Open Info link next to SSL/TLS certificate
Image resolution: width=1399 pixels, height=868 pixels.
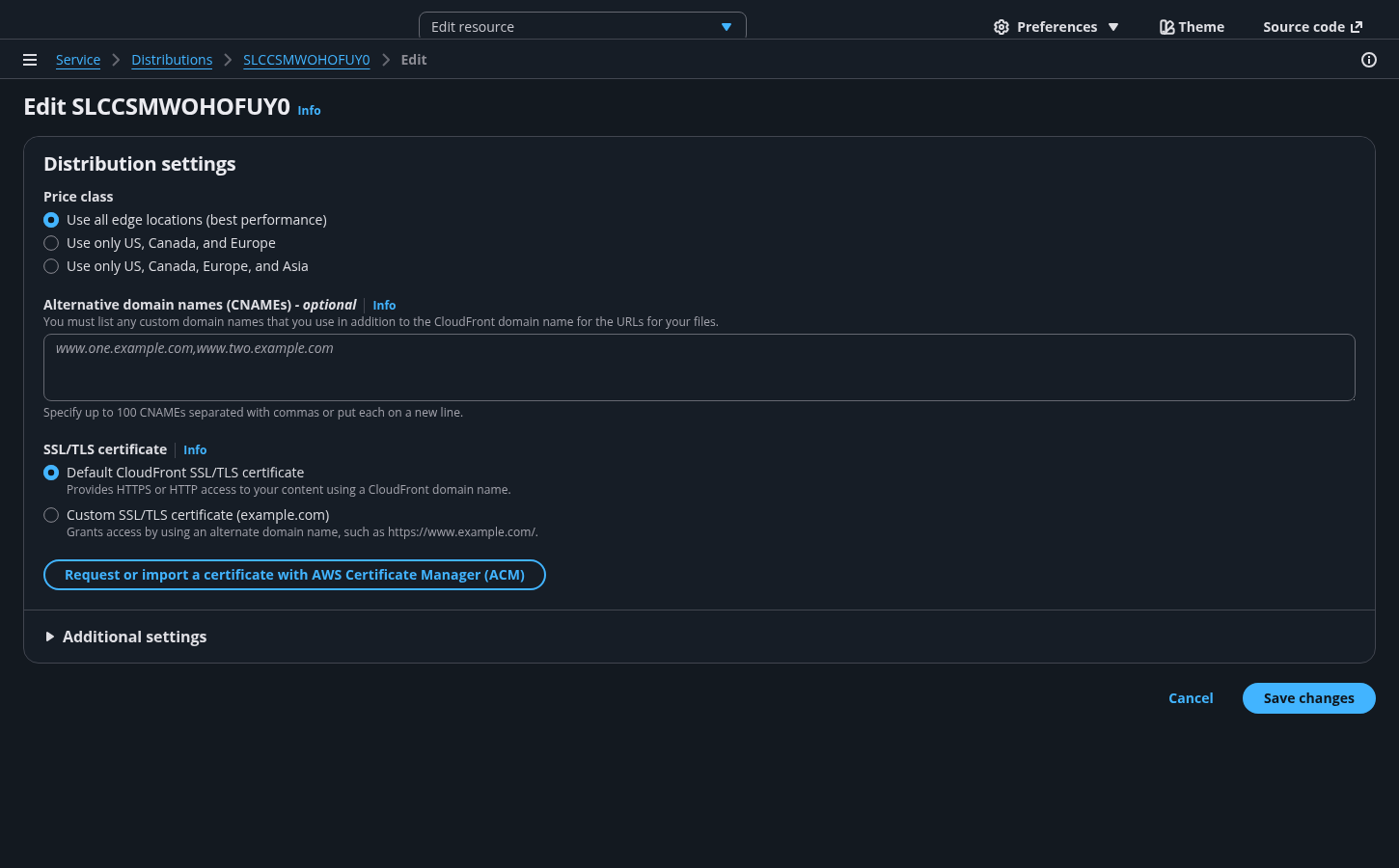pyautogui.click(x=195, y=450)
